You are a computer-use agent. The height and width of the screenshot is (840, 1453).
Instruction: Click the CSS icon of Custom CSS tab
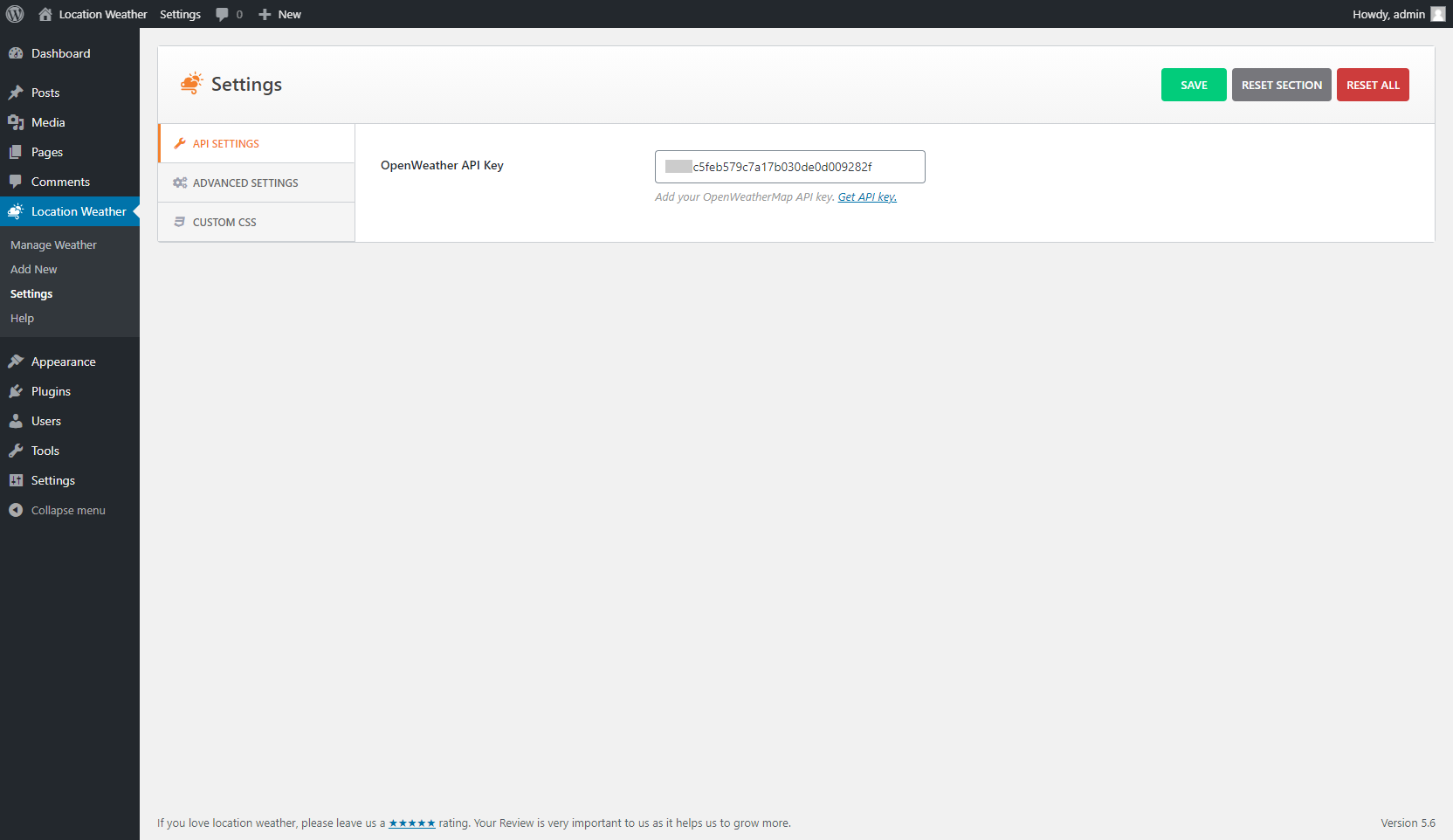[180, 222]
